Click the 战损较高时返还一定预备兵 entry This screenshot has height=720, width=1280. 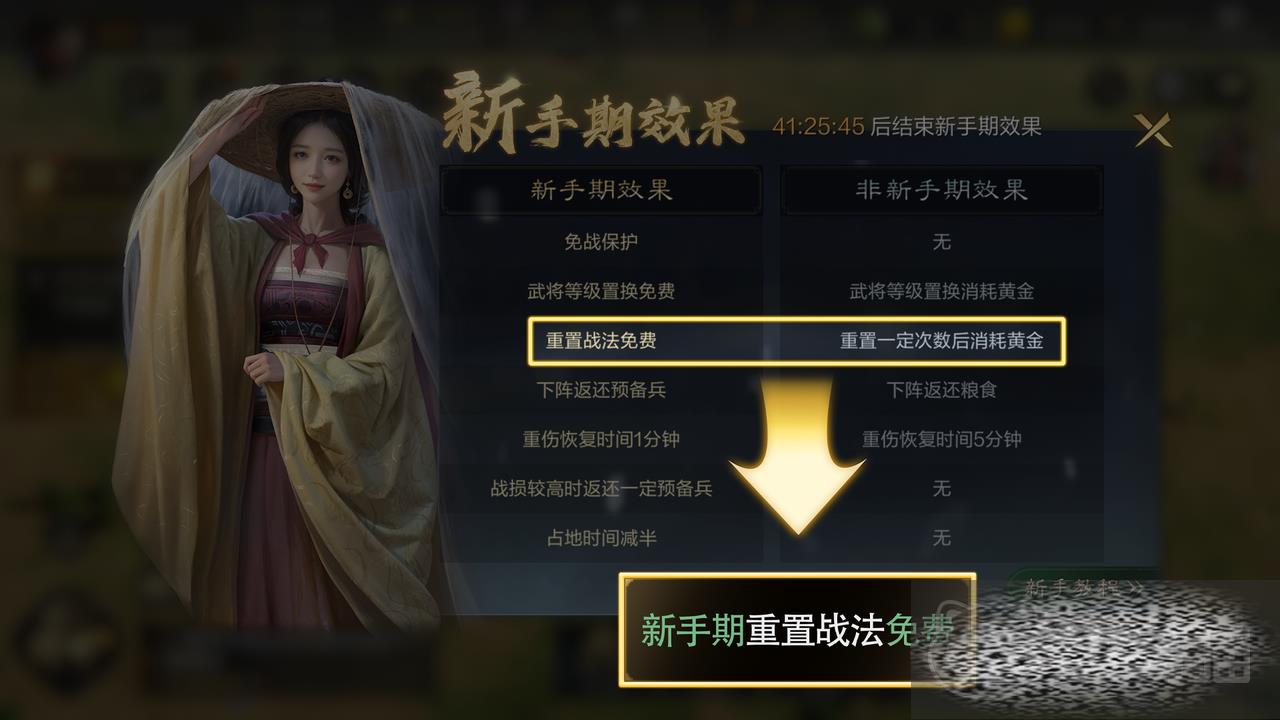tap(601, 489)
